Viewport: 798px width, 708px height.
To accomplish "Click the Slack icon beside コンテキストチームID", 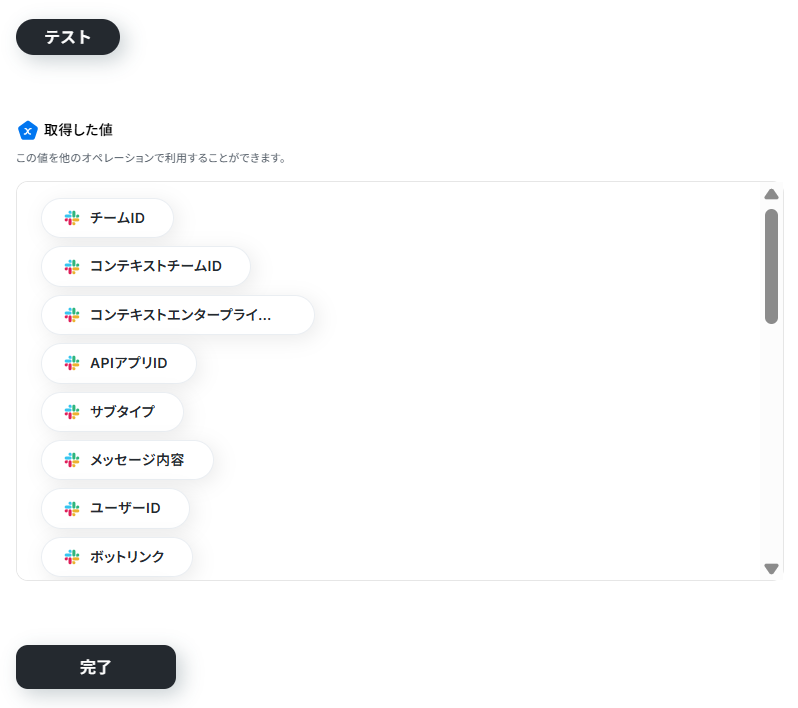I will [x=72, y=266].
